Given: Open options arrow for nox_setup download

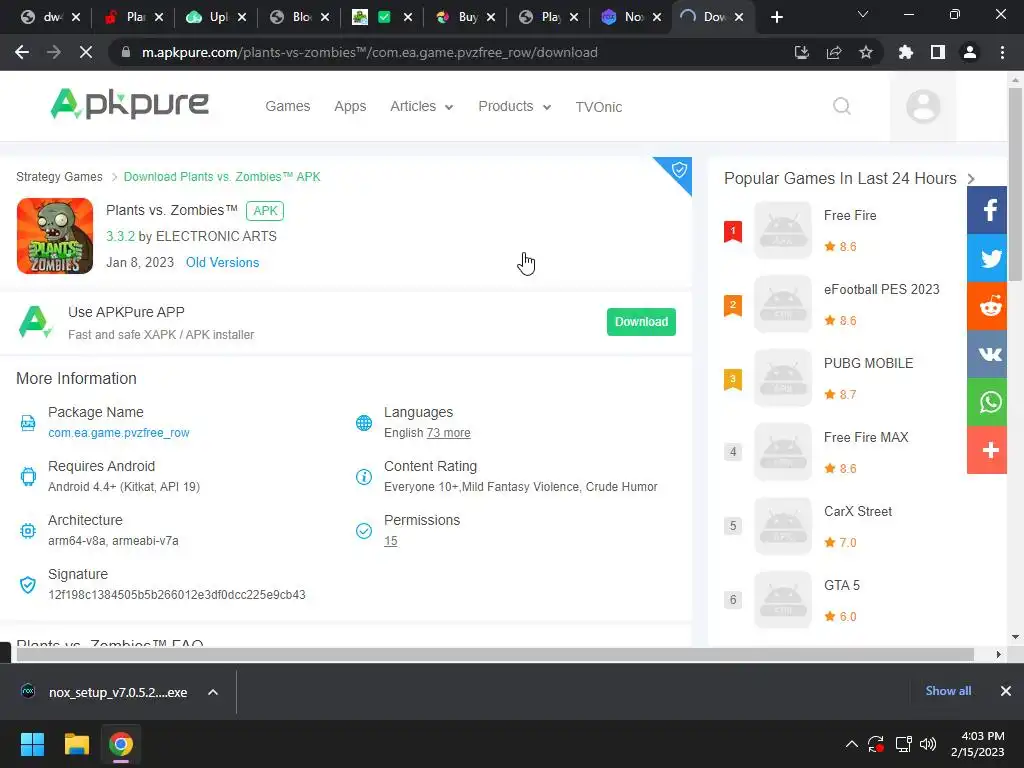Looking at the screenshot, I should coord(213,692).
